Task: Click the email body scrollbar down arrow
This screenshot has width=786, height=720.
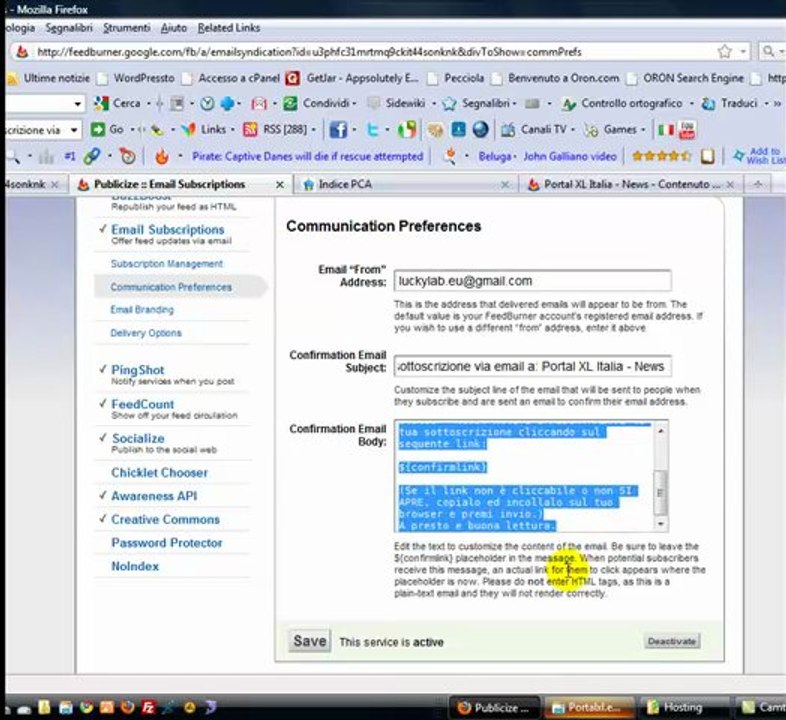Action: point(661,523)
